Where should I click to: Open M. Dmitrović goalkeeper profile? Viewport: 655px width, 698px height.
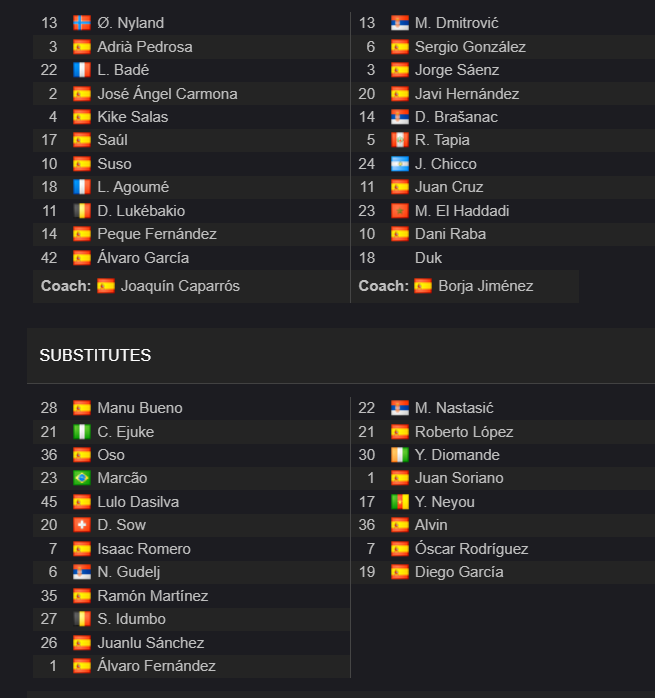456,23
